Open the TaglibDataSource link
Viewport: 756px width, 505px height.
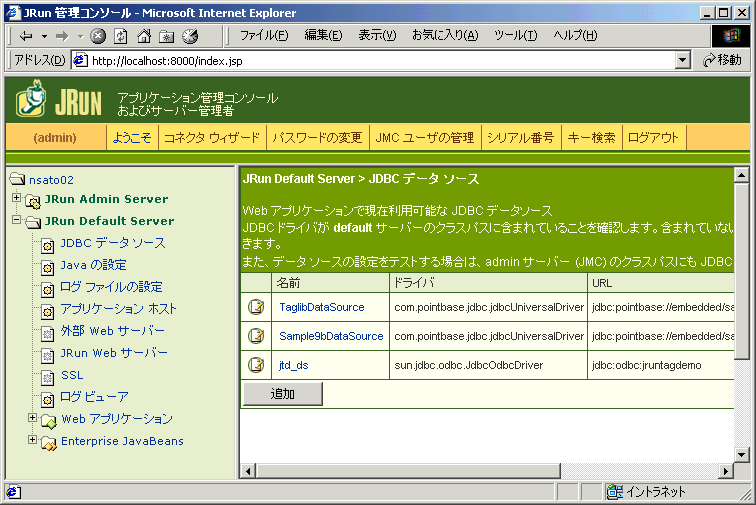322,307
